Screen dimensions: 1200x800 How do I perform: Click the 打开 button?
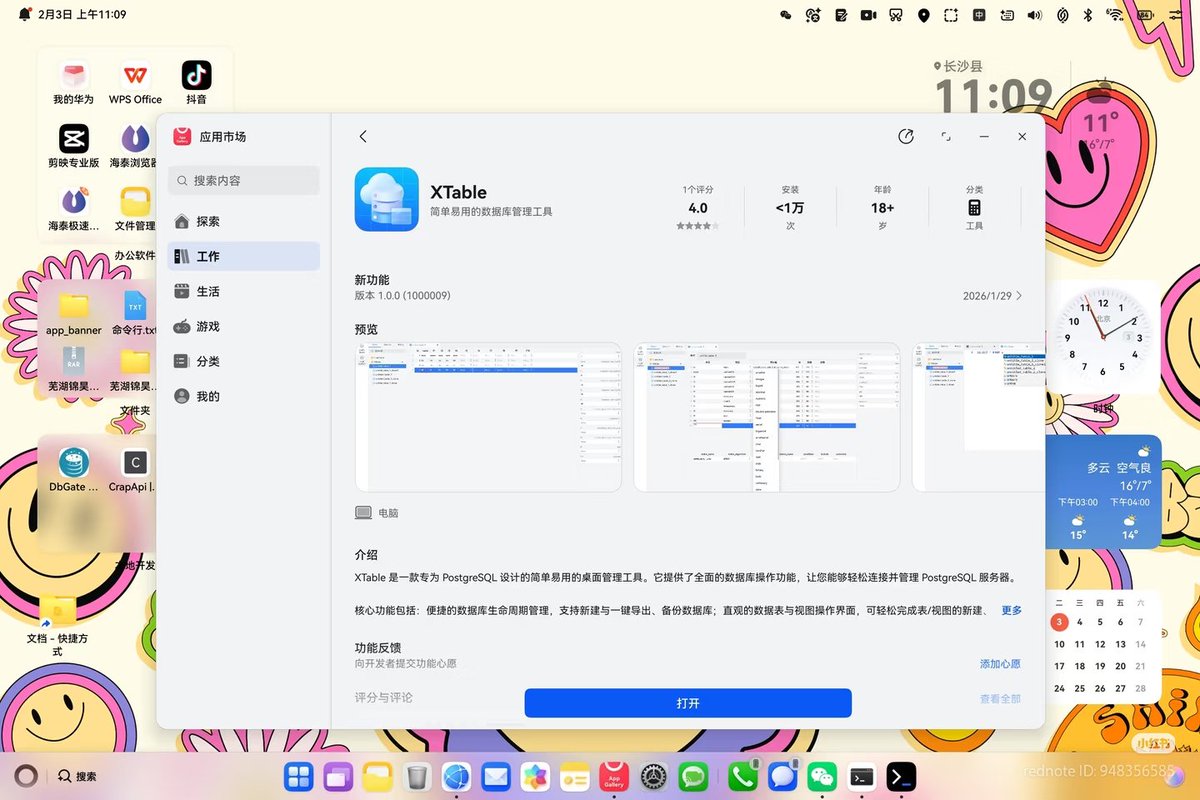(688, 703)
